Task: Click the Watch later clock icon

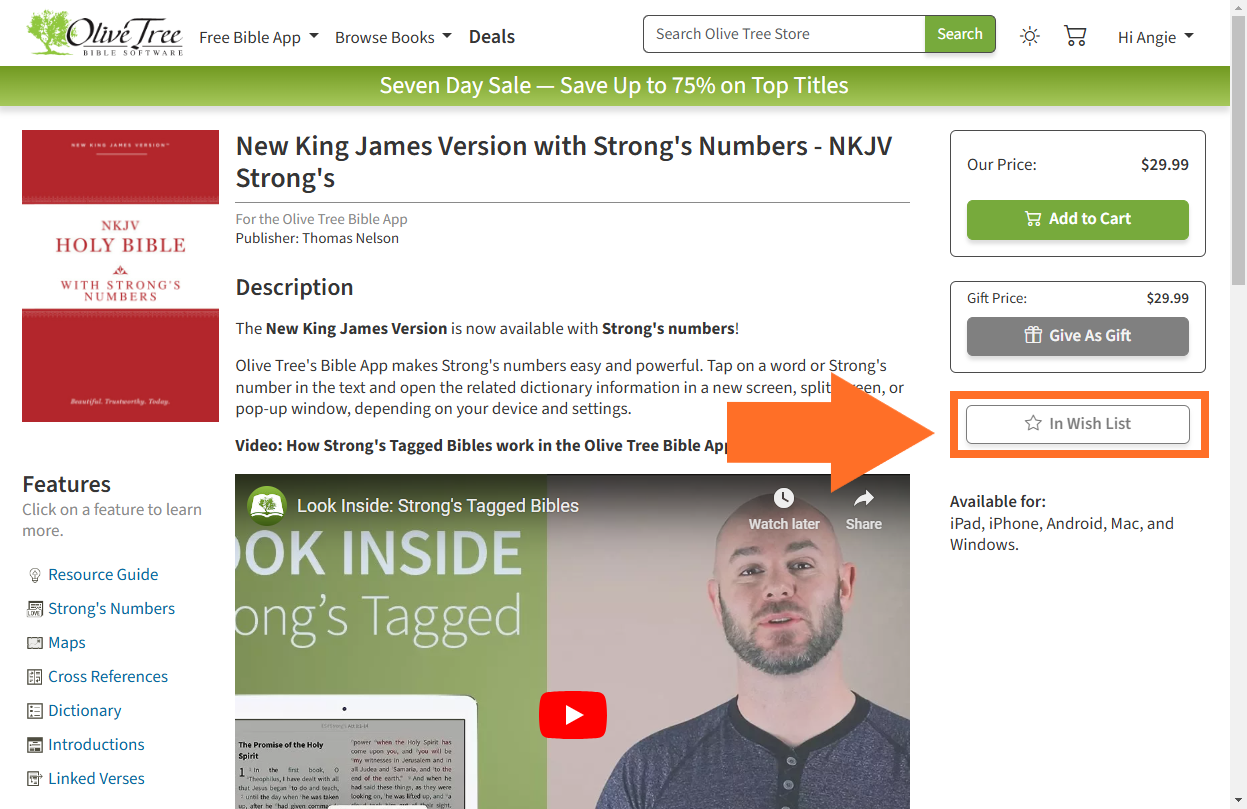Action: 784,498
